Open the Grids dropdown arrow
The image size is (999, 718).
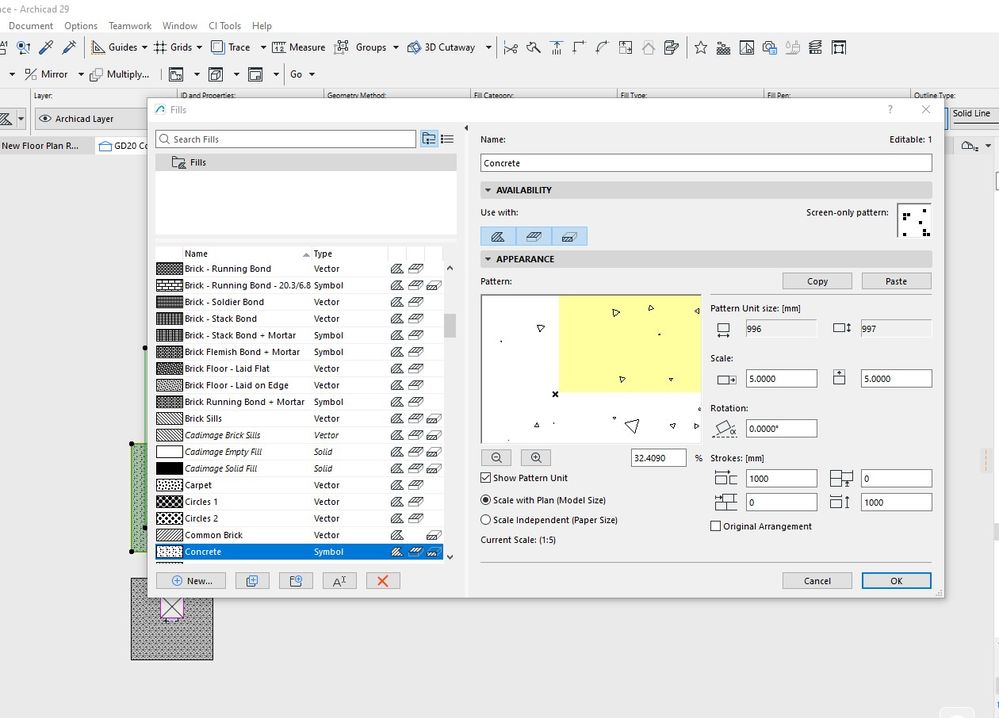point(199,48)
